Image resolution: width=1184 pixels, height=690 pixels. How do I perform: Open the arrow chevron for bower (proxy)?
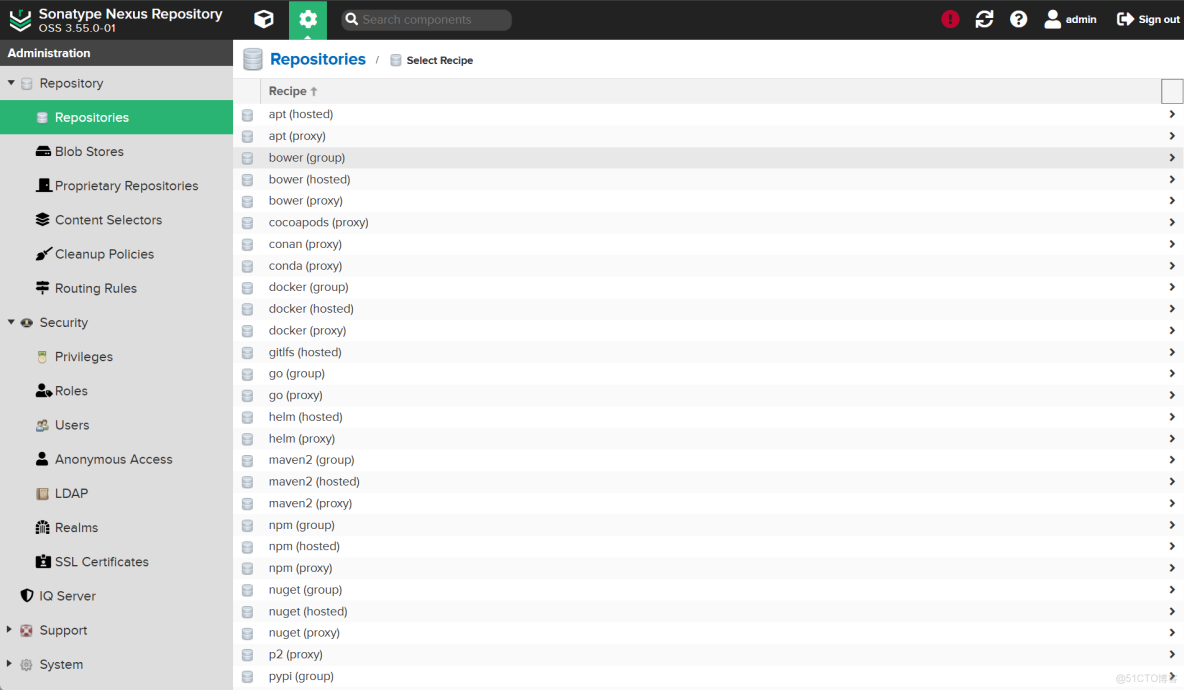(x=1172, y=201)
